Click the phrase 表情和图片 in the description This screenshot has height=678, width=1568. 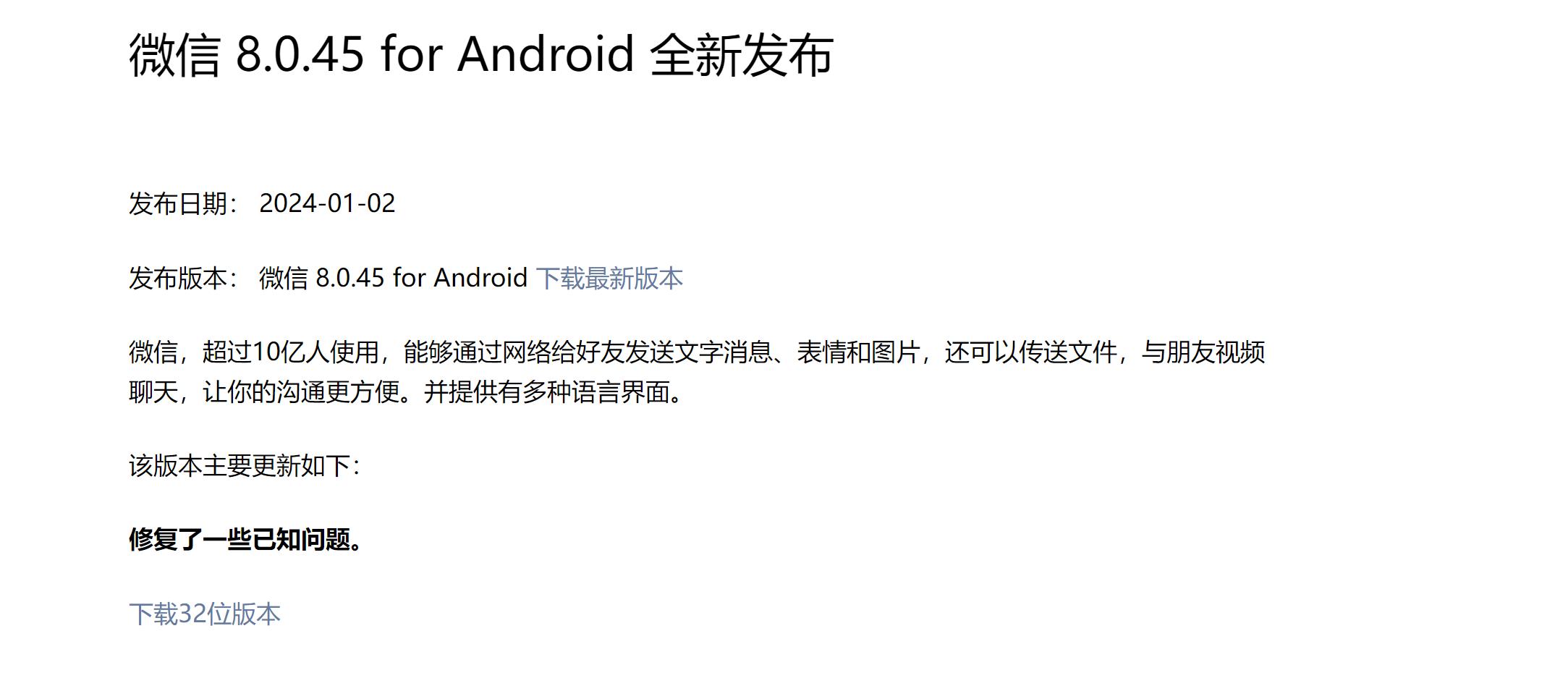coord(858,352)
